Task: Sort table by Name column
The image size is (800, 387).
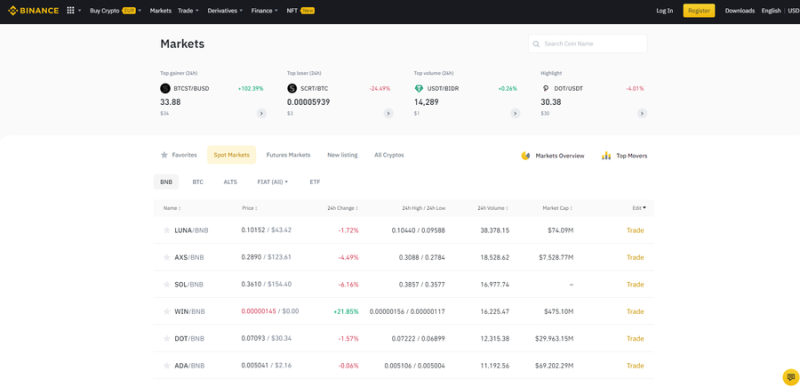Action: (172, 208)
